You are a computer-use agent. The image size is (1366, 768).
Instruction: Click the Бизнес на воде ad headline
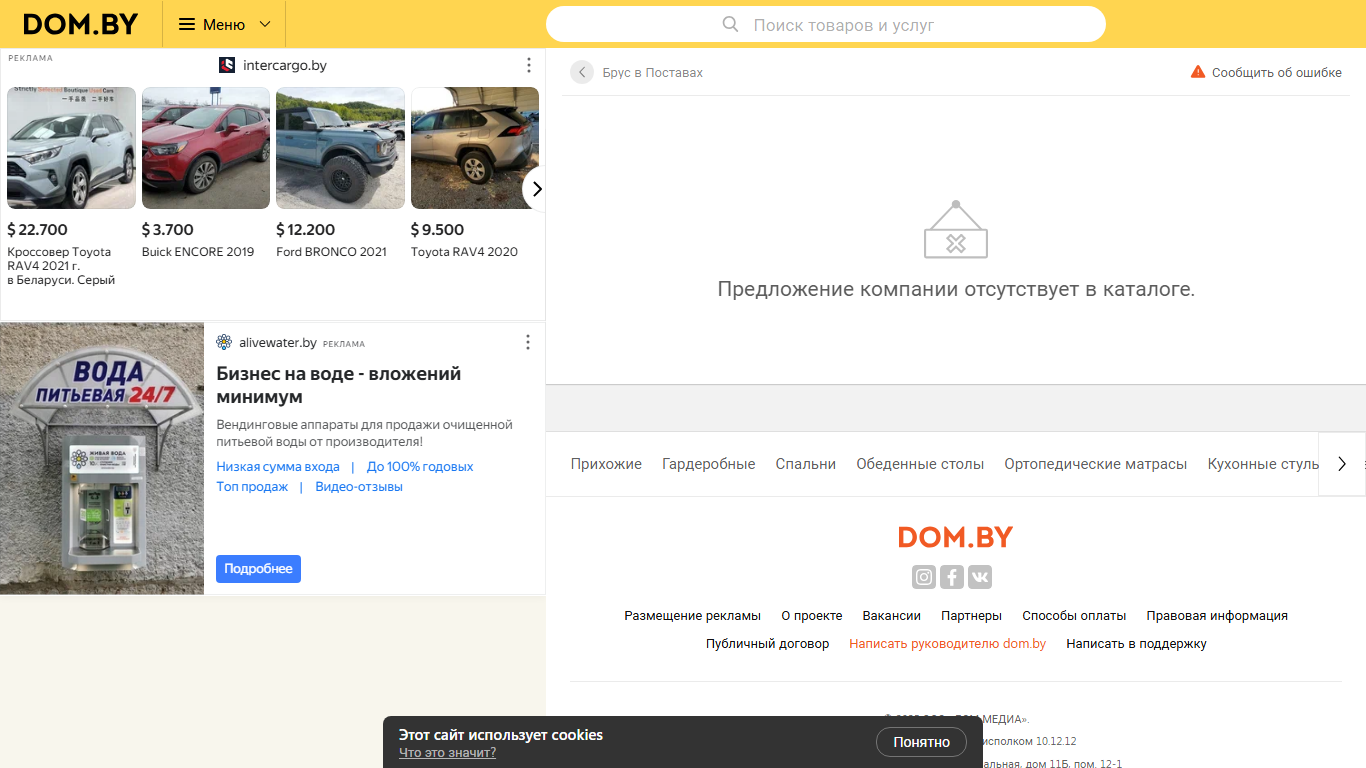[339, 385]
